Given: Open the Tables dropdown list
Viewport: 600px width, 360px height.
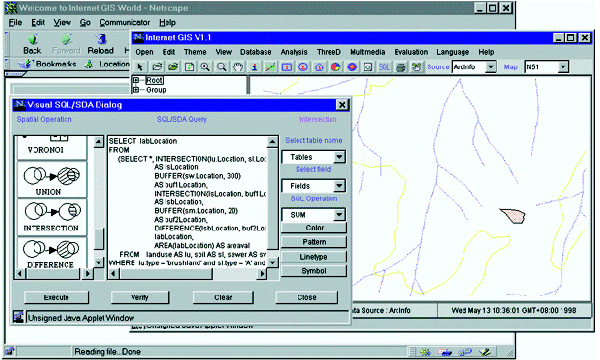Looking at the screenshot, I should pos(339,157).
